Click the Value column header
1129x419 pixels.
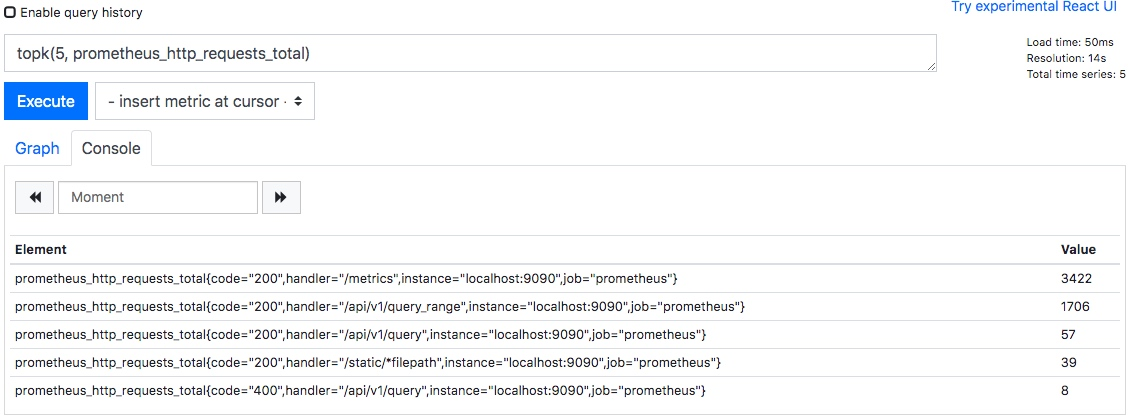click(1078, 249)
